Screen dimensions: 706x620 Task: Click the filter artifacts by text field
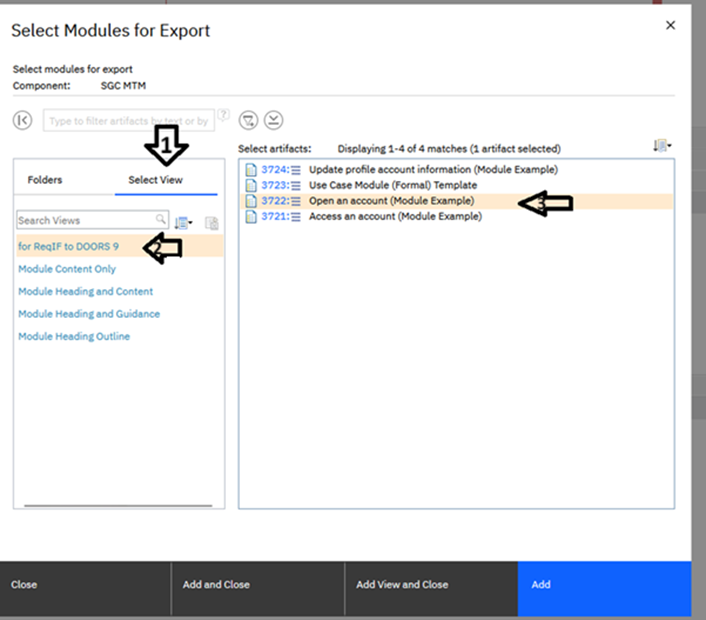click(128, 121)
